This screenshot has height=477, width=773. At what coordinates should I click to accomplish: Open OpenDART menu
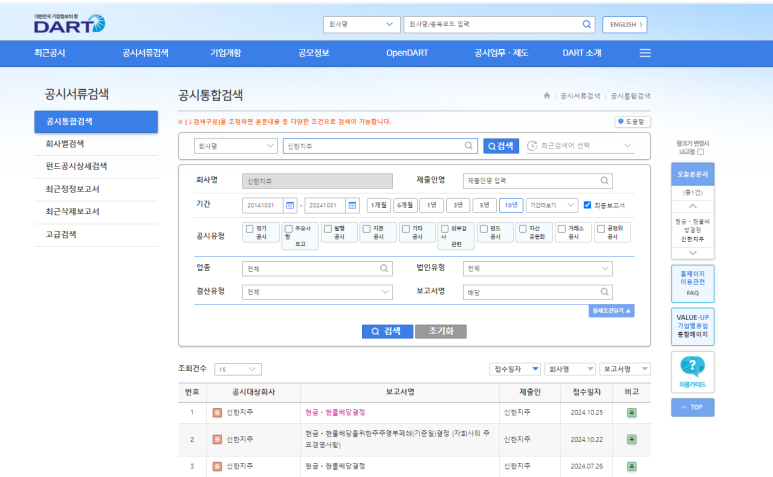407,53
